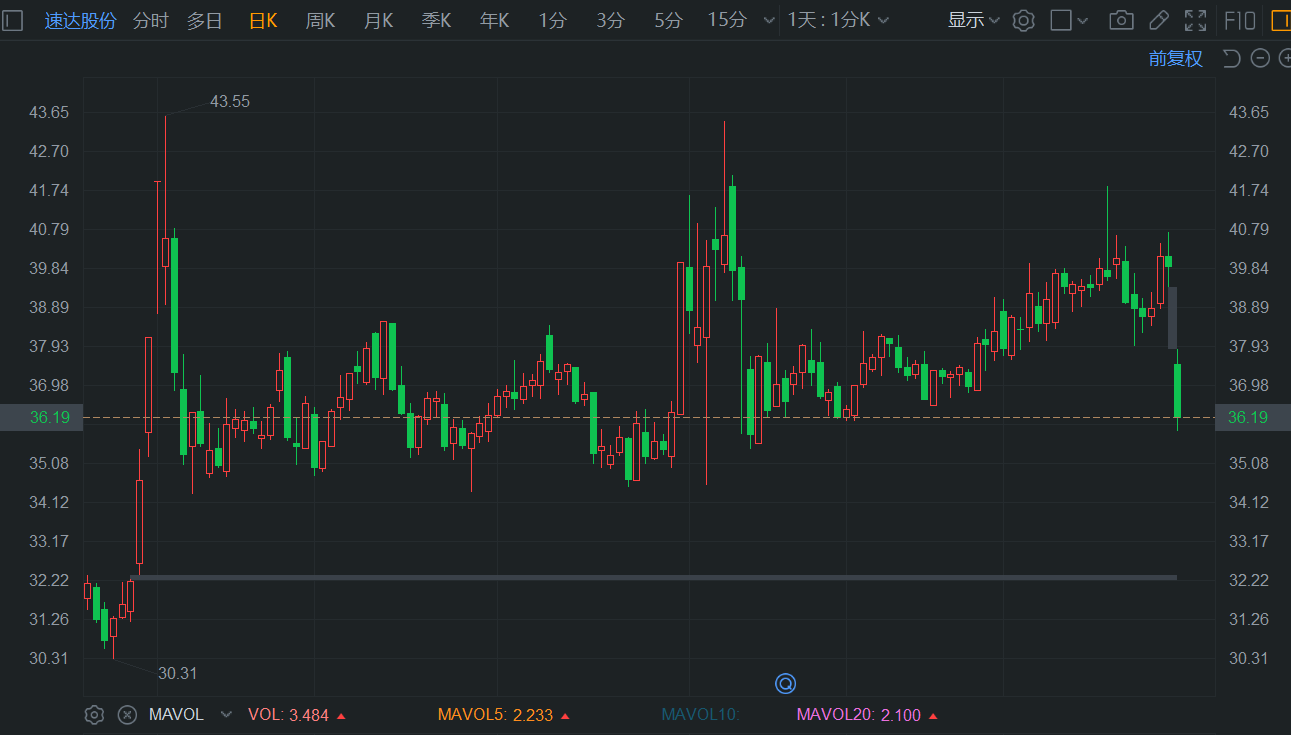The height and width of the screenshot is (735, 1291).
Task: Select the pencil drawing tool
Action: point(1158,20)
